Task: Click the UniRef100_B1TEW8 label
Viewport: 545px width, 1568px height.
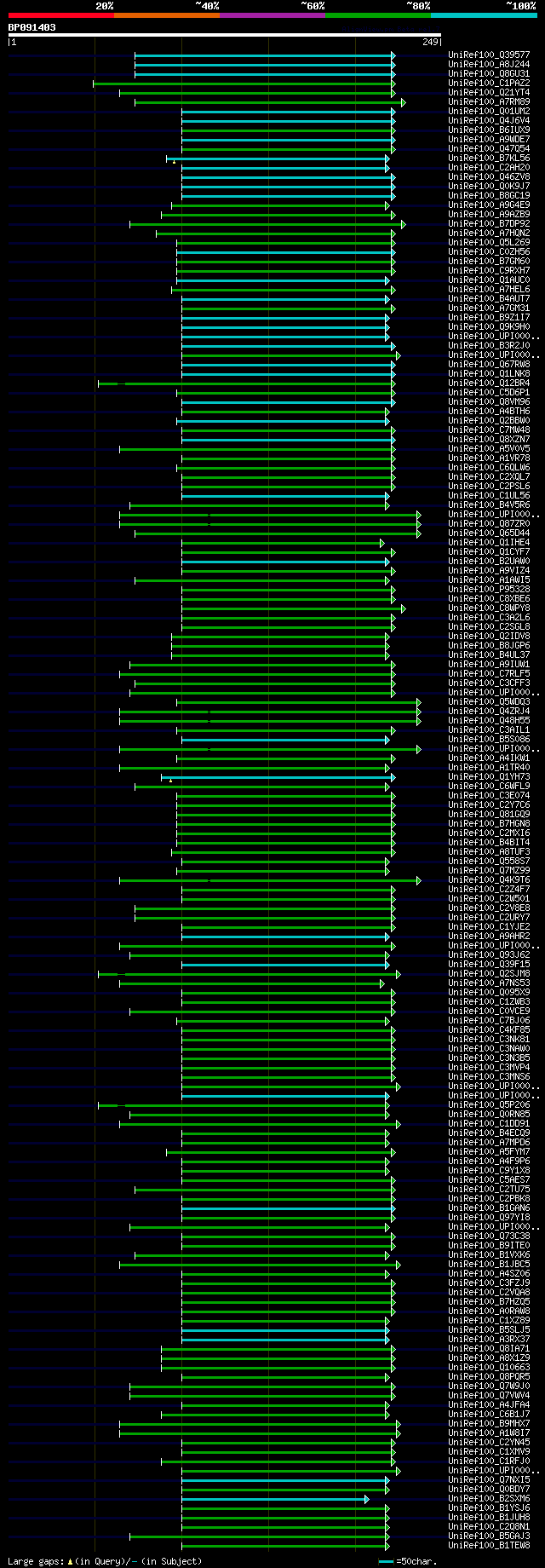Action: (489, 1545)
